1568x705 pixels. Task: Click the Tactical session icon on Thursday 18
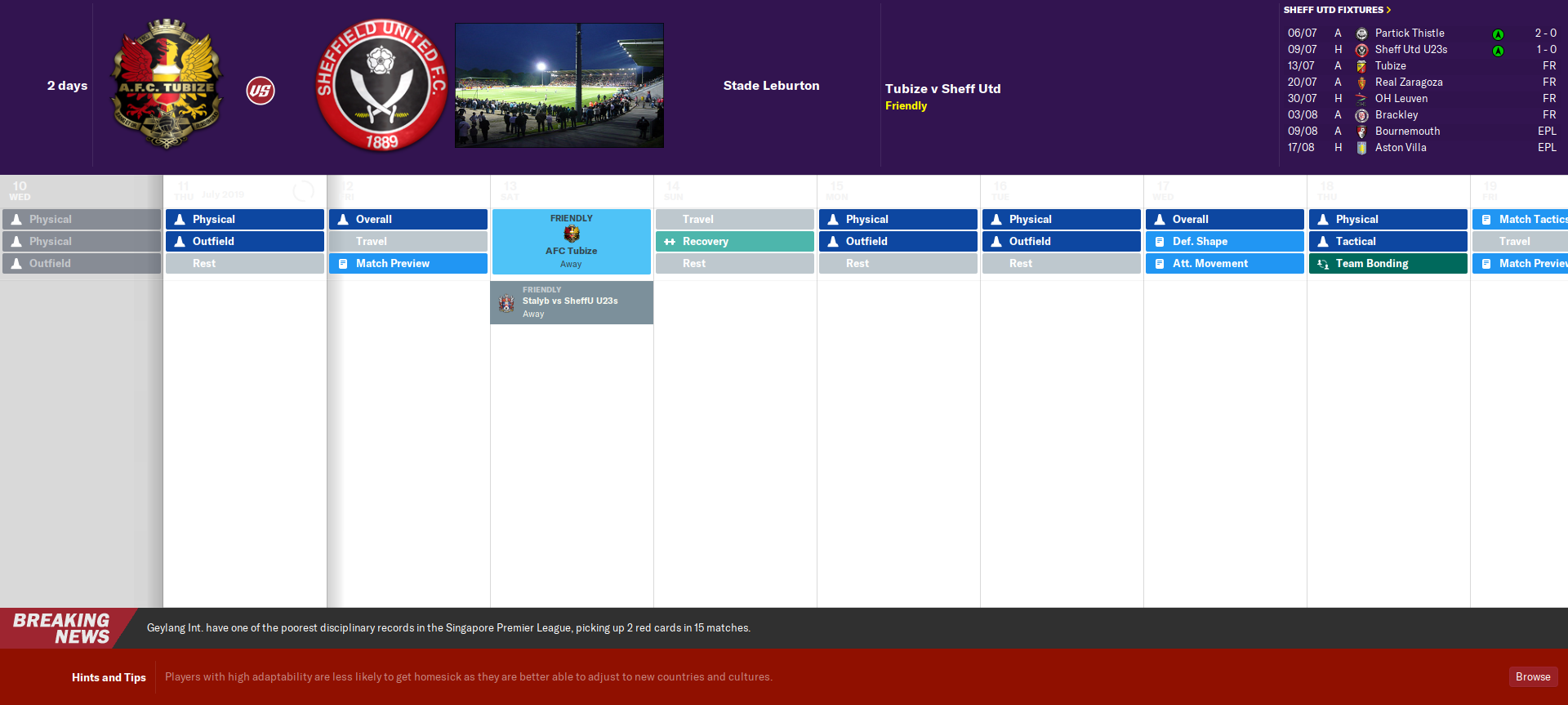pyautogui.click(x=1323, y=242)
